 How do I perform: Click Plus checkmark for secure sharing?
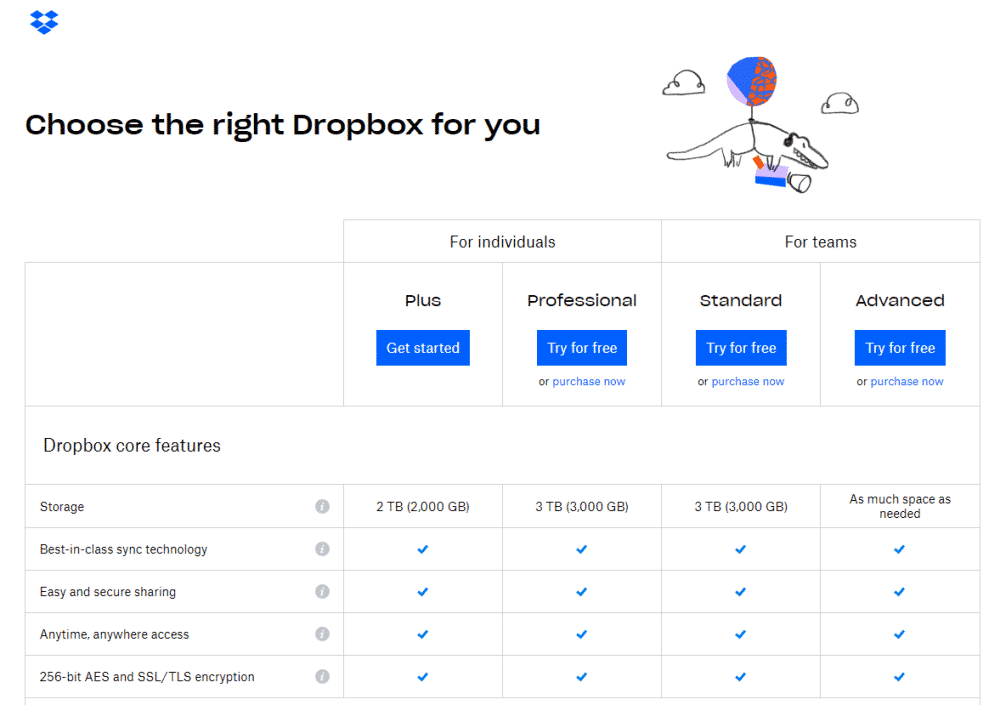[423, 592]
